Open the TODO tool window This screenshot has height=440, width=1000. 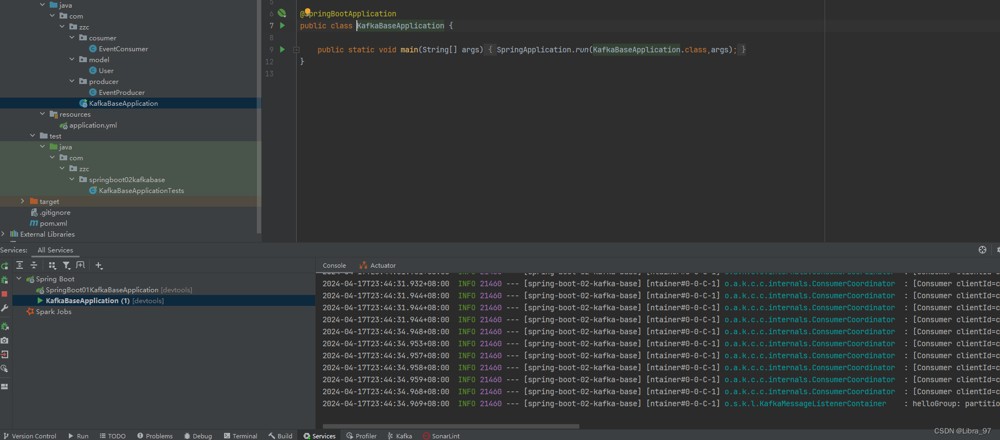113,436
